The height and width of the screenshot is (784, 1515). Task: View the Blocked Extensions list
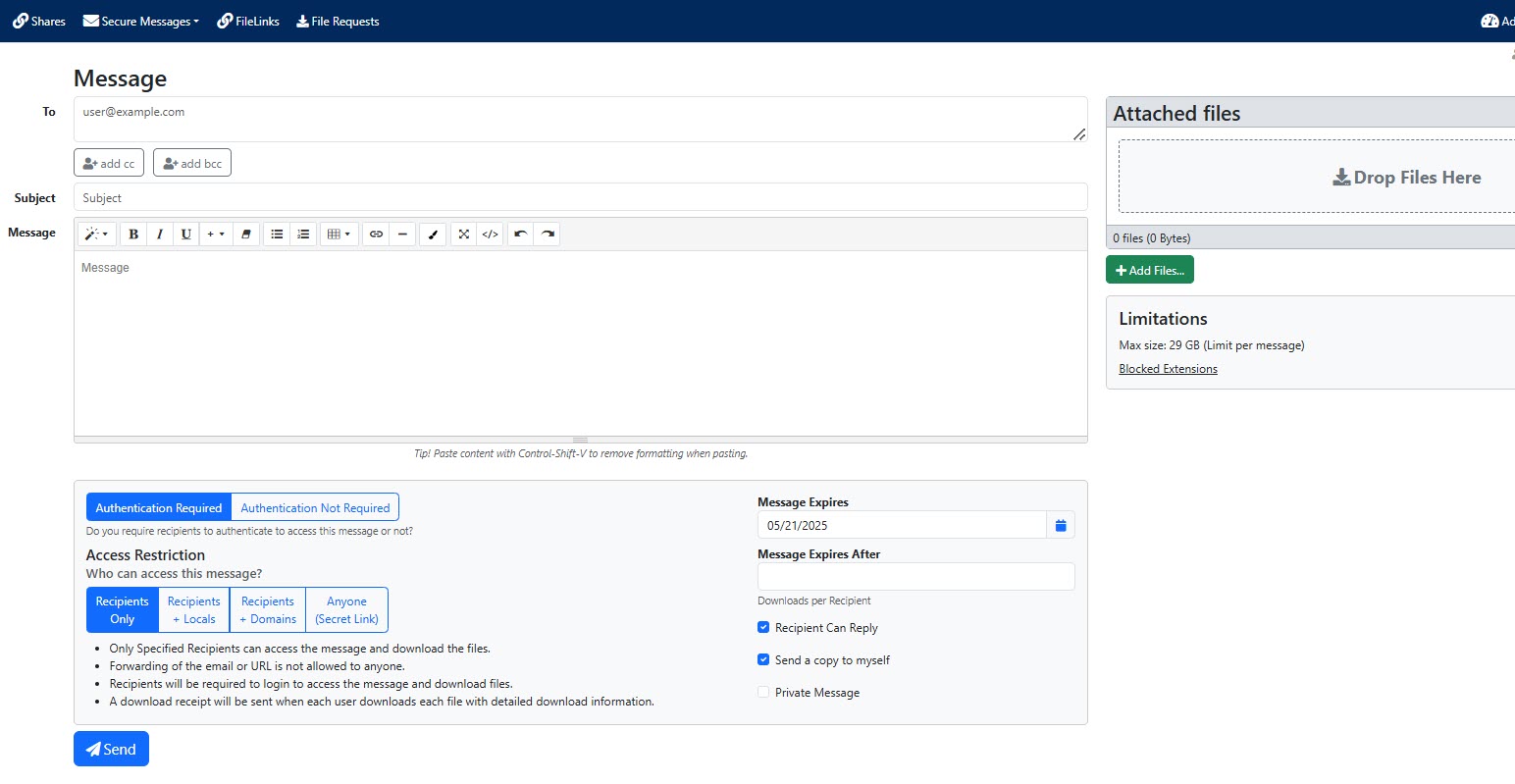coord(1168,368)
